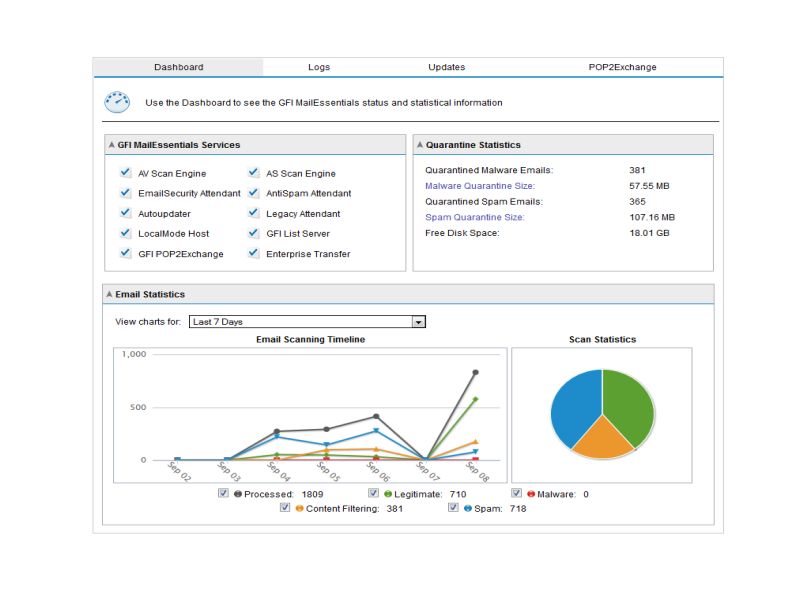Click the Sep 07 axis label
Screen dimensions: 800x600
pos(428,471)
